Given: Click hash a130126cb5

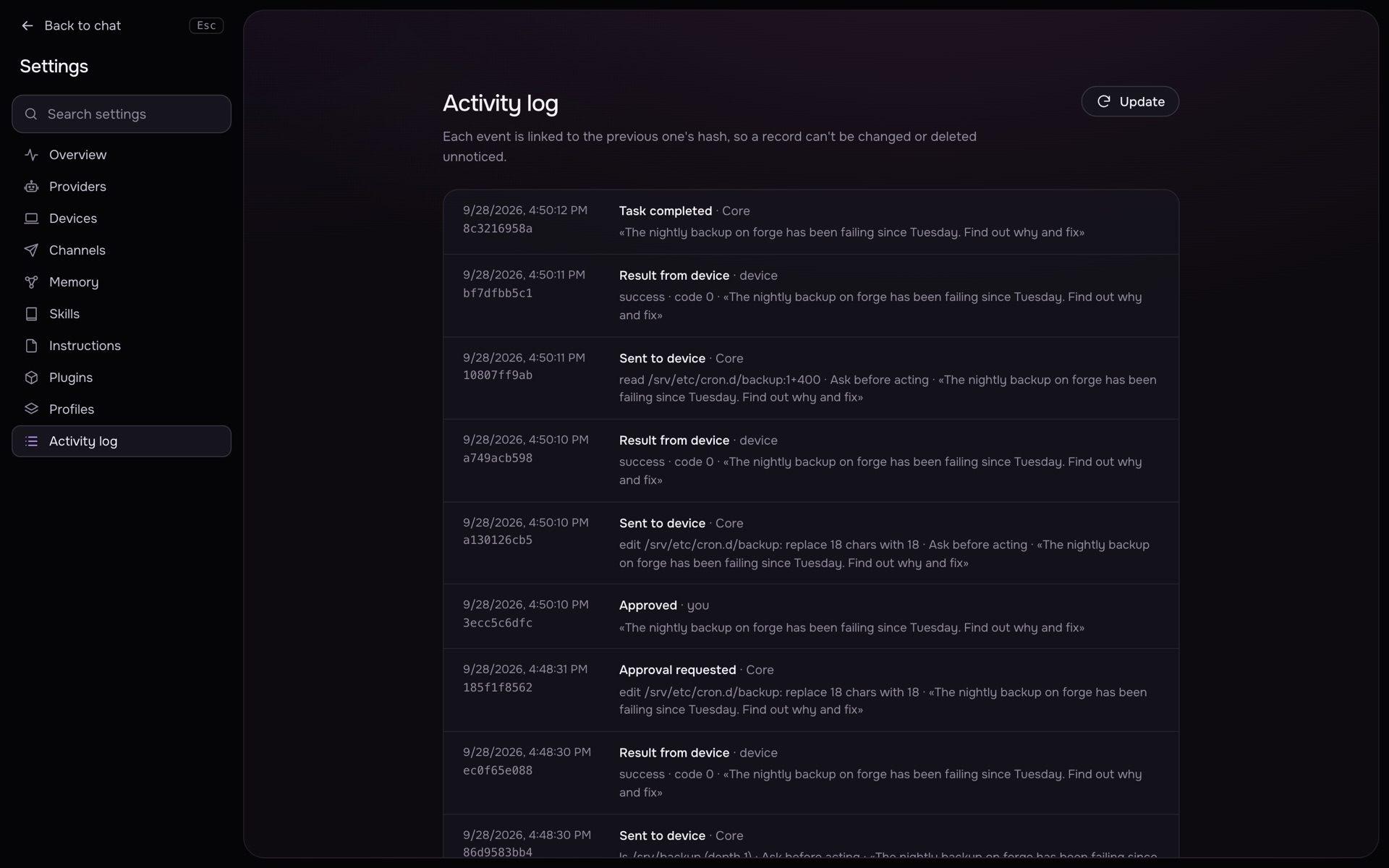Looking at the screenshot, I should [x=498, y=540].
